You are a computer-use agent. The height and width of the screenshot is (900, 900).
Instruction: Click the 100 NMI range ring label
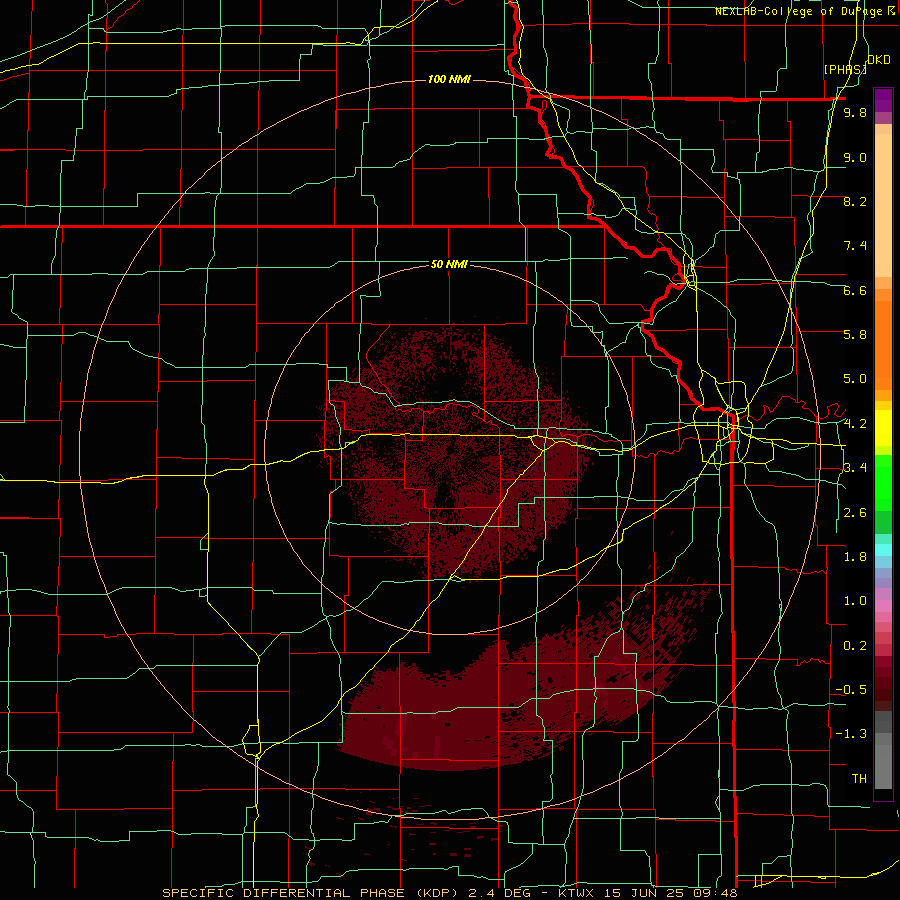point(449,79)
